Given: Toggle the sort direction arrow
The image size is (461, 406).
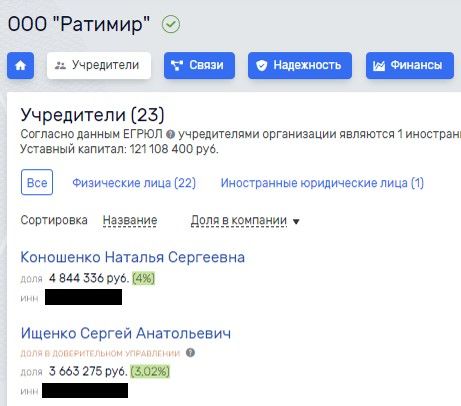Looking at the screenshot, I should point(296,221).
